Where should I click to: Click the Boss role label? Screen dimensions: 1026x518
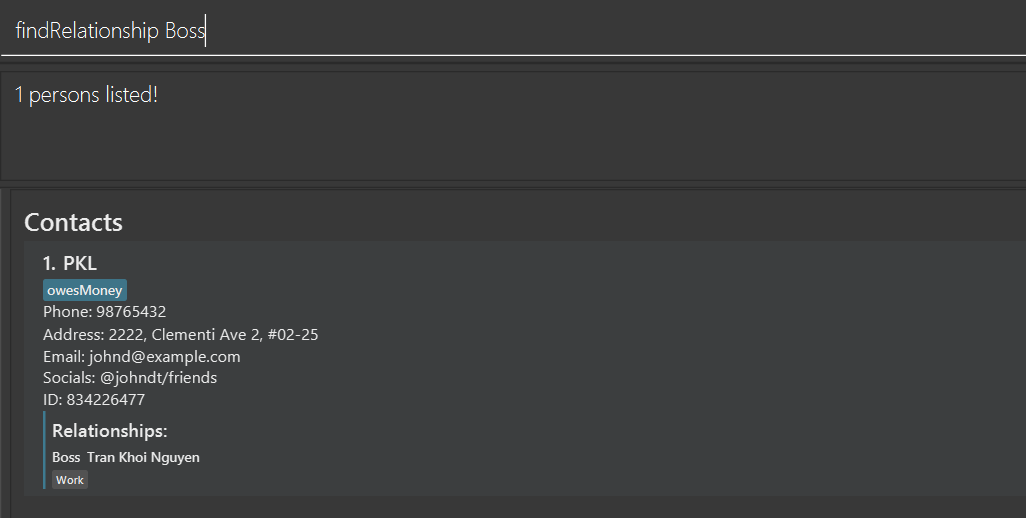(66, 457)
